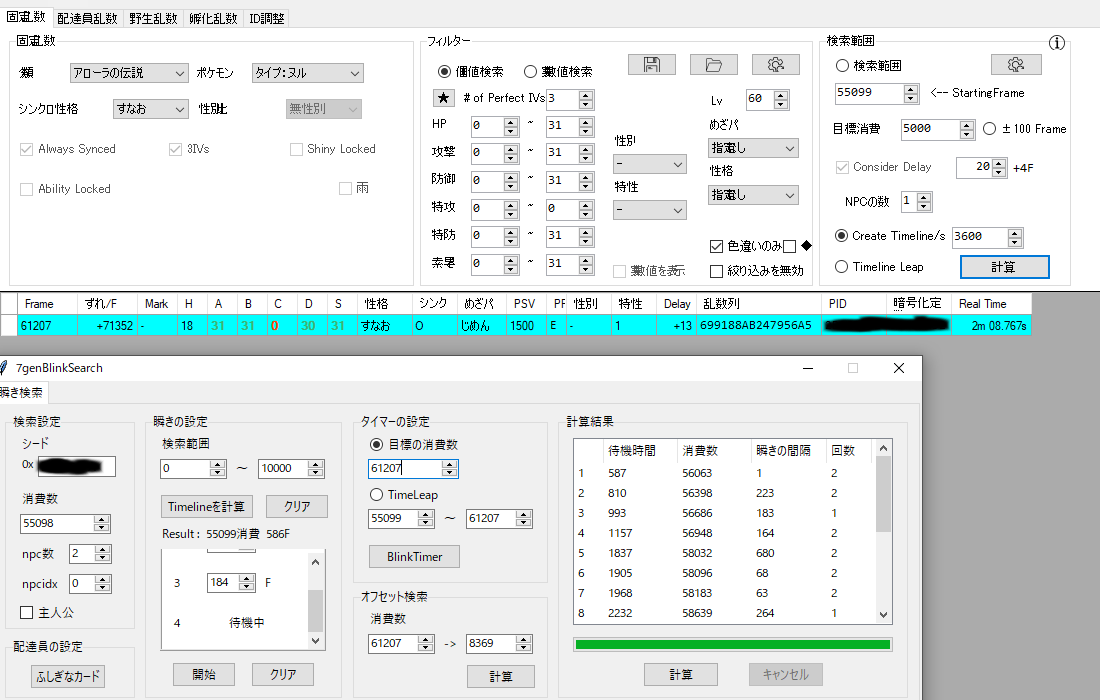
Task: Check the Ability Locked checkbox
Action: click(27, 189)
